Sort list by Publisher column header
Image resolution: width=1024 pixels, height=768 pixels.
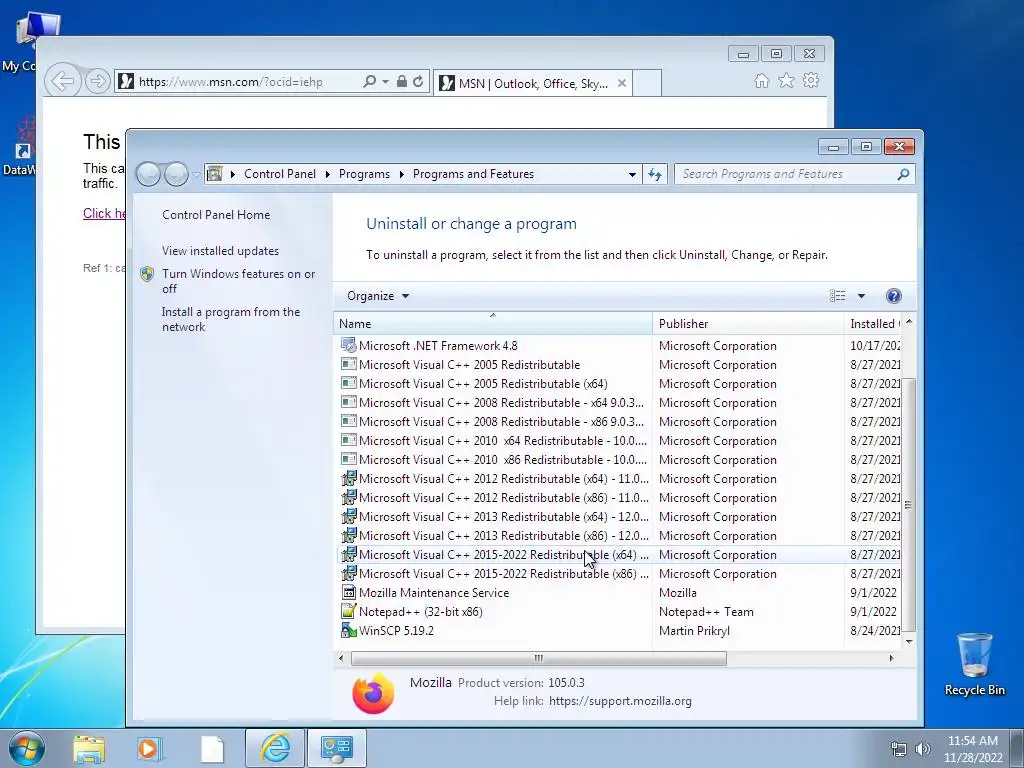(748, 323)
